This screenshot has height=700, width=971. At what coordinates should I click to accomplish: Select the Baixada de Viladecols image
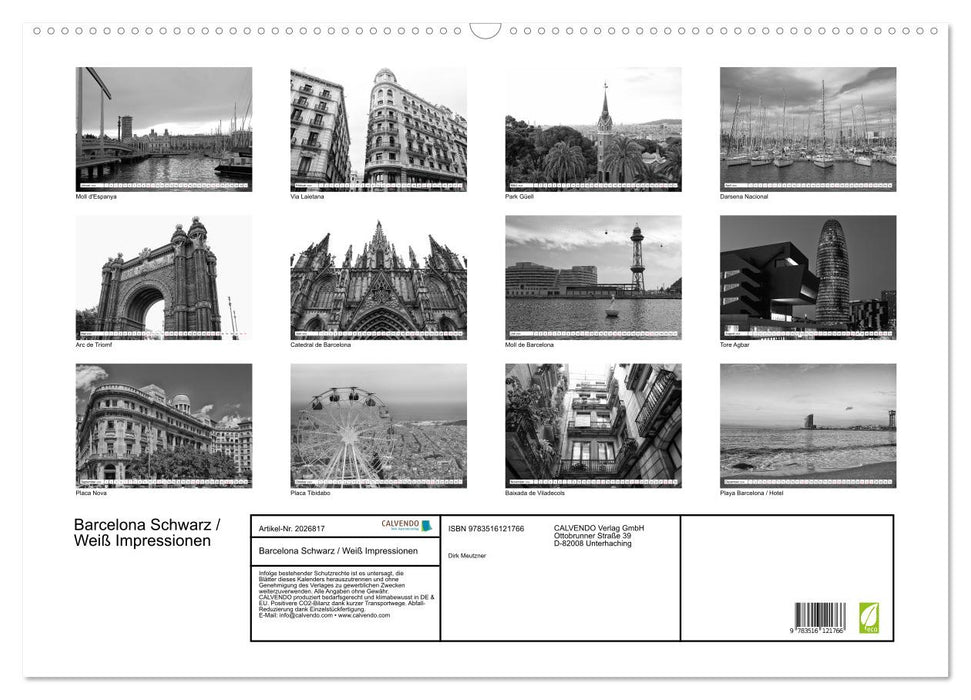594,425
